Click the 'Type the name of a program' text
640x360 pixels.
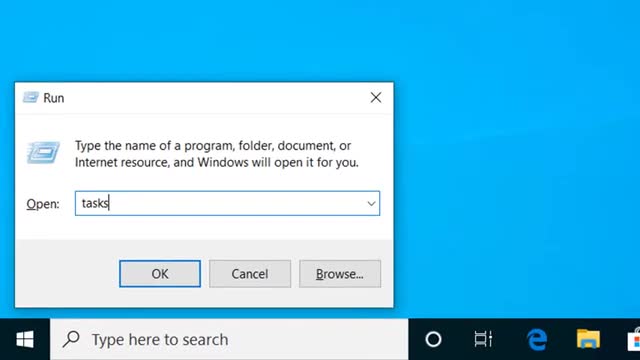(x=217, y=154)
